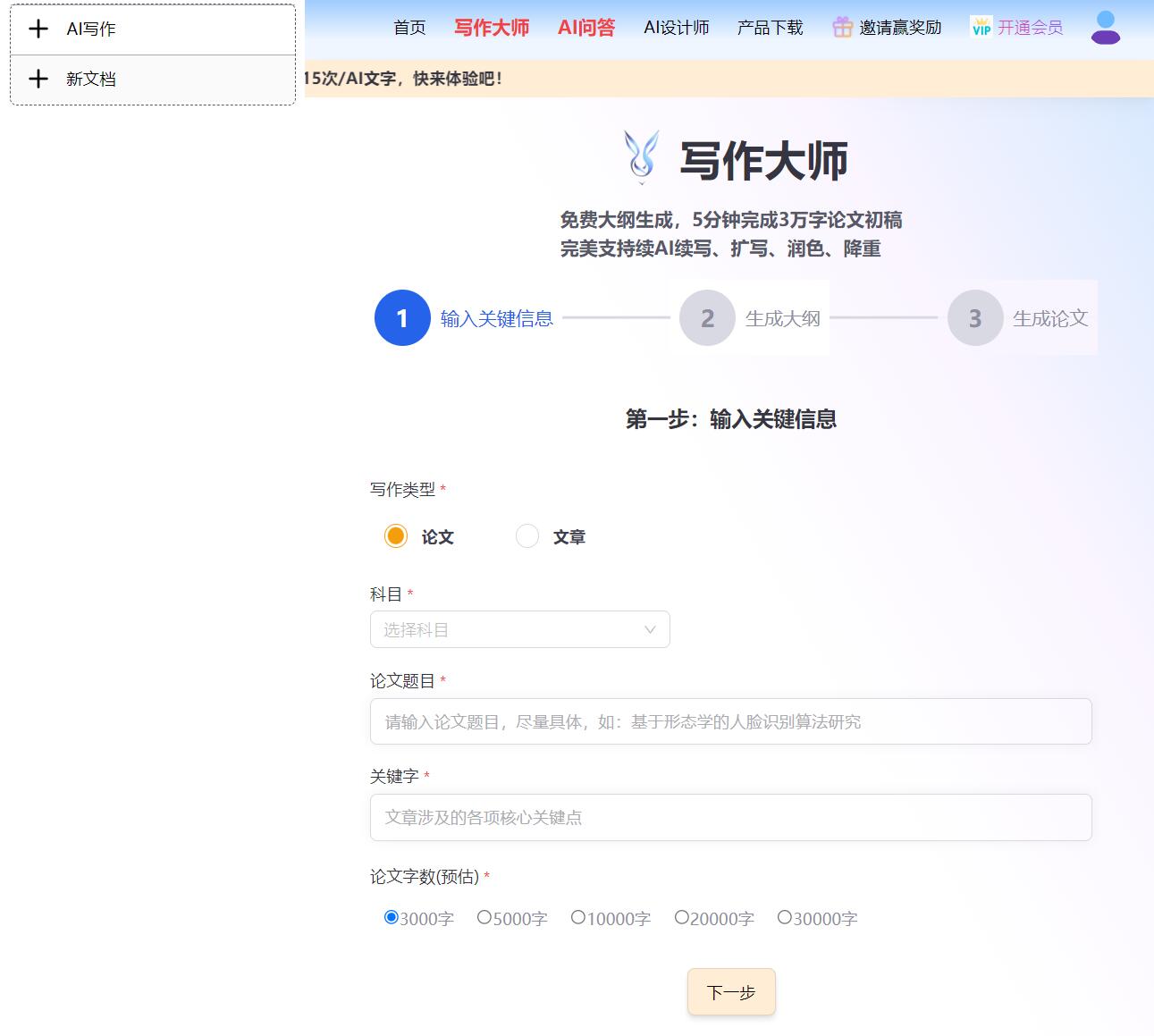Click the 下一步 button
The height and width of the screenshot is (1036, 1154).
click(x=731, y=992)
